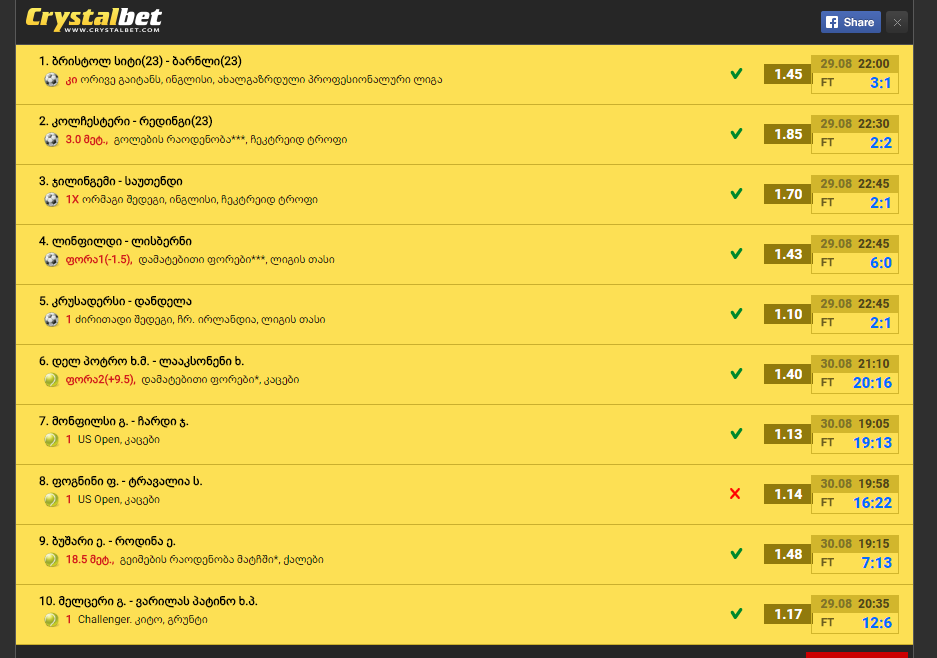The height and width of the screenshot is (658, 937).
Task: Click tennis ball icon in row 9
Action: pyautogui.click(x=51, y=560)
